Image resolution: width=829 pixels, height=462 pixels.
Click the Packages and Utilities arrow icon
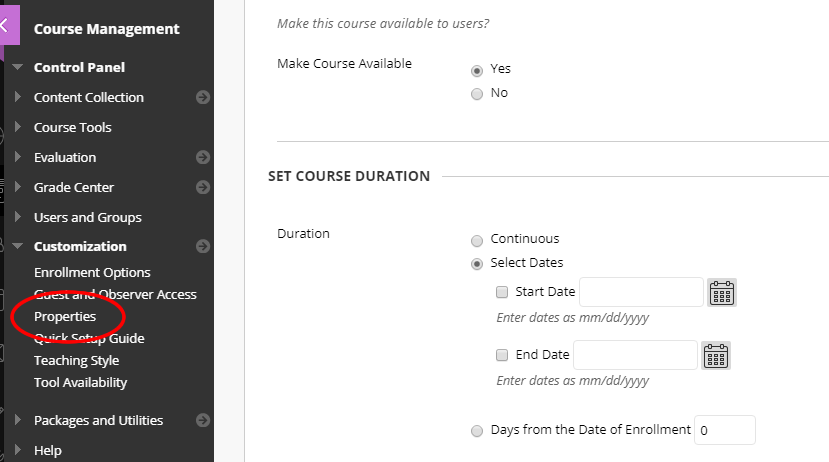coord(203,421)
